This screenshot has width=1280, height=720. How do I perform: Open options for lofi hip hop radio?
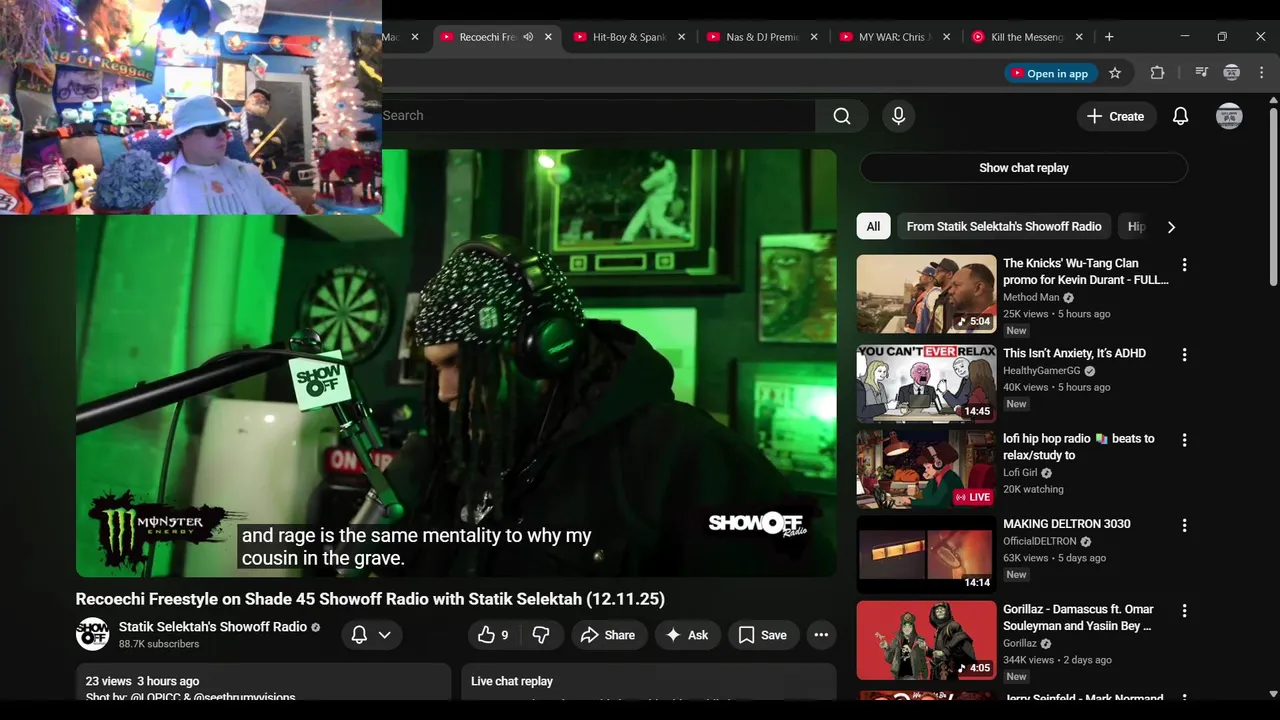tap(1184, 440)
